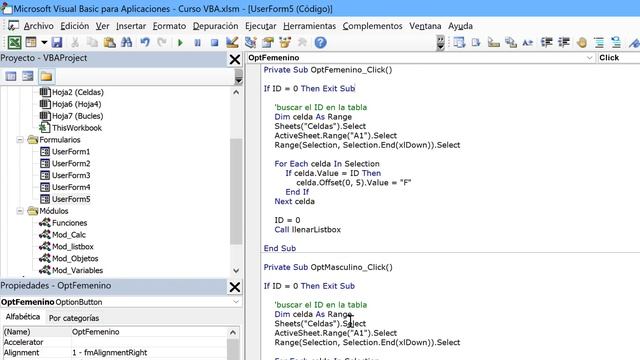This screenshot has width=640, height=360.
Task: Open Project Explorer toolbar icon
Action: point(250,42)
